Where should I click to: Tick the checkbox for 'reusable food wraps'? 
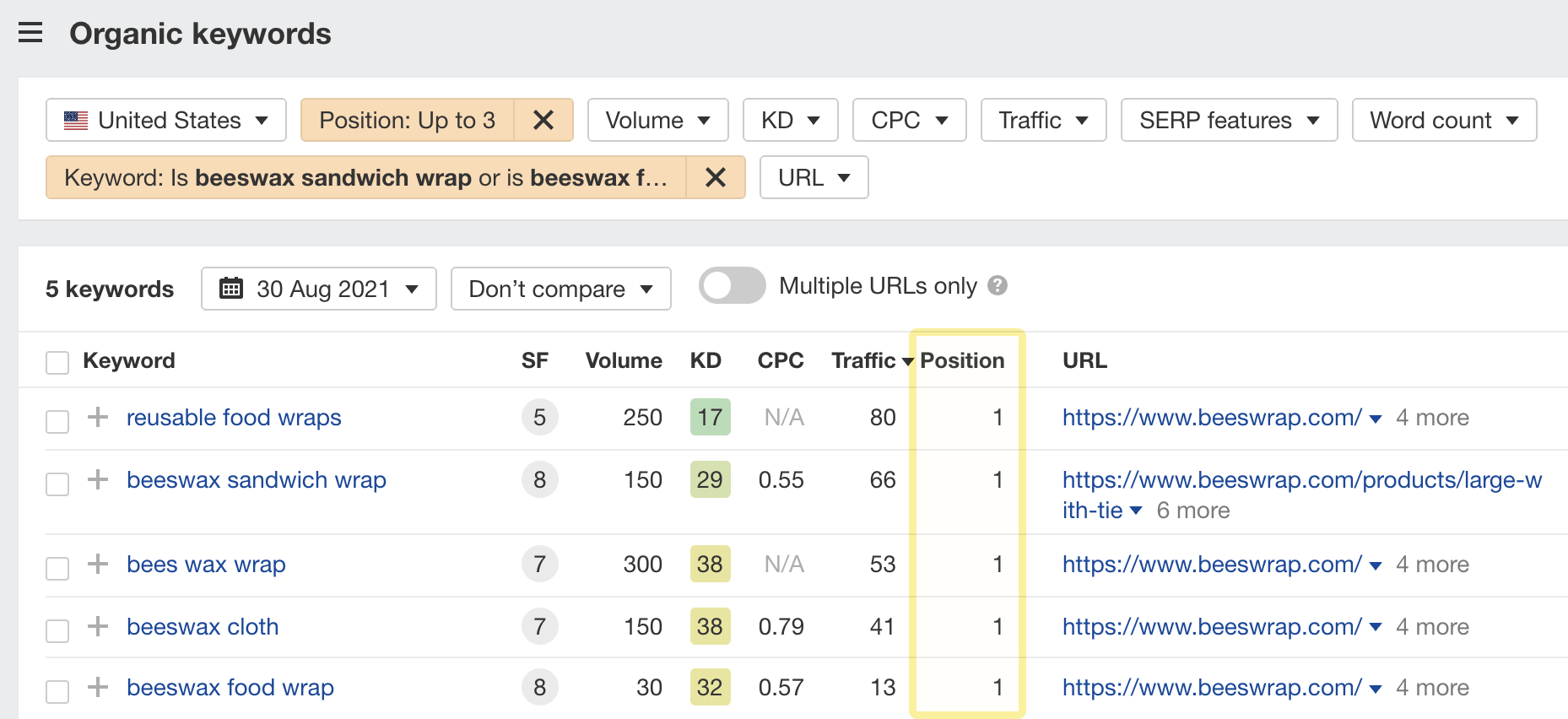click(x=57, y=421)
